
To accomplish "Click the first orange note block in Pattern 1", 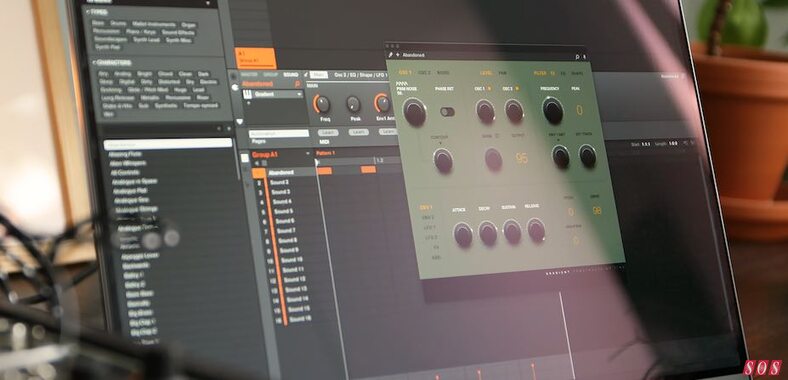I will (325, 170).
